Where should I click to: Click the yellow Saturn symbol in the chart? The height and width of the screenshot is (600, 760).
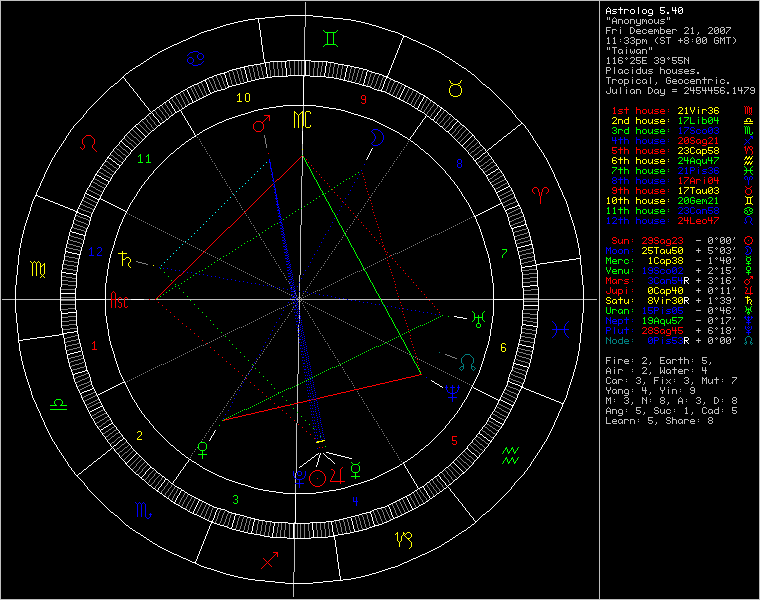[x=126, y=260]
